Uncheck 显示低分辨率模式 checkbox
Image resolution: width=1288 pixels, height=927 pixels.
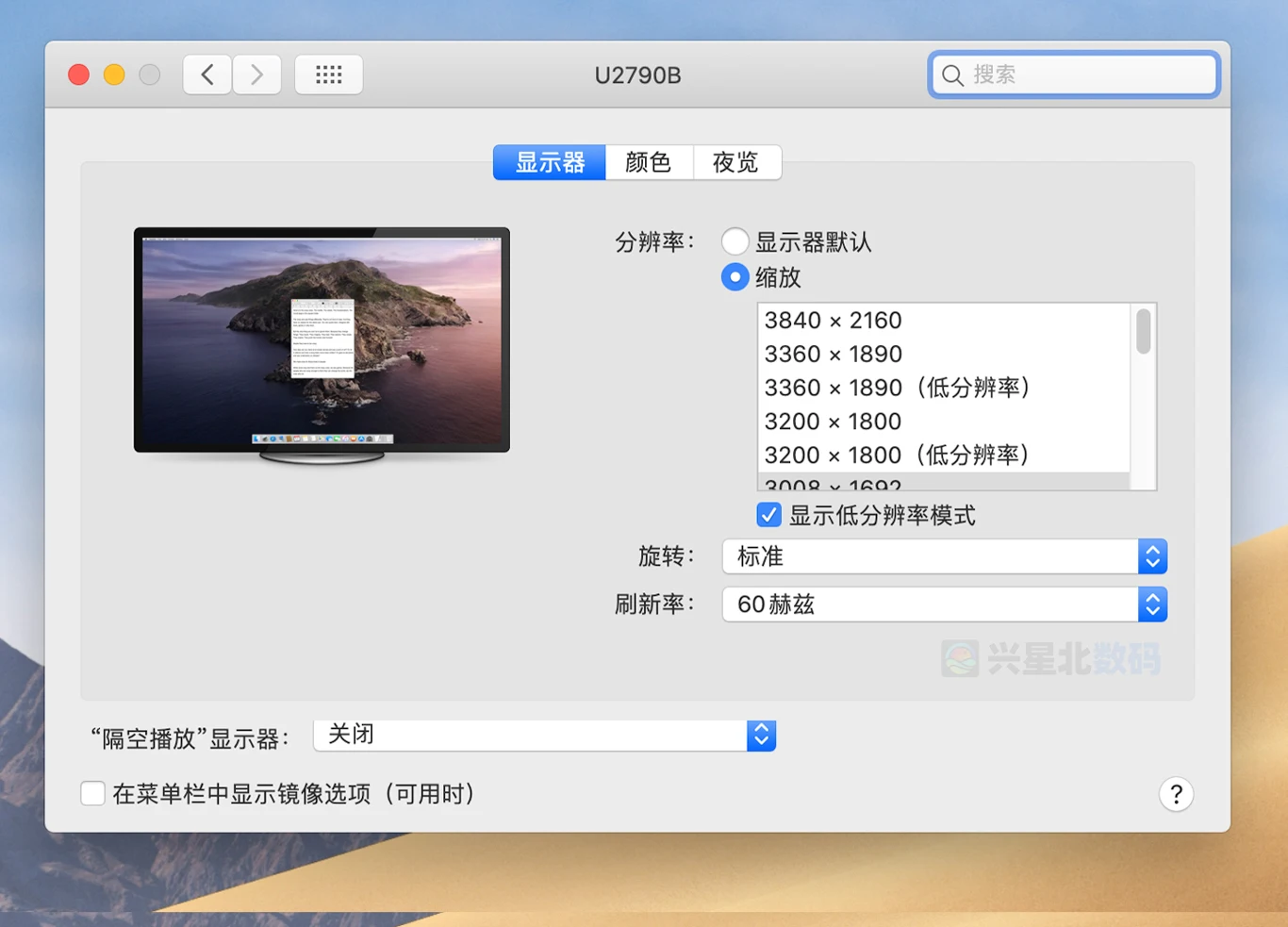[768, 515]
